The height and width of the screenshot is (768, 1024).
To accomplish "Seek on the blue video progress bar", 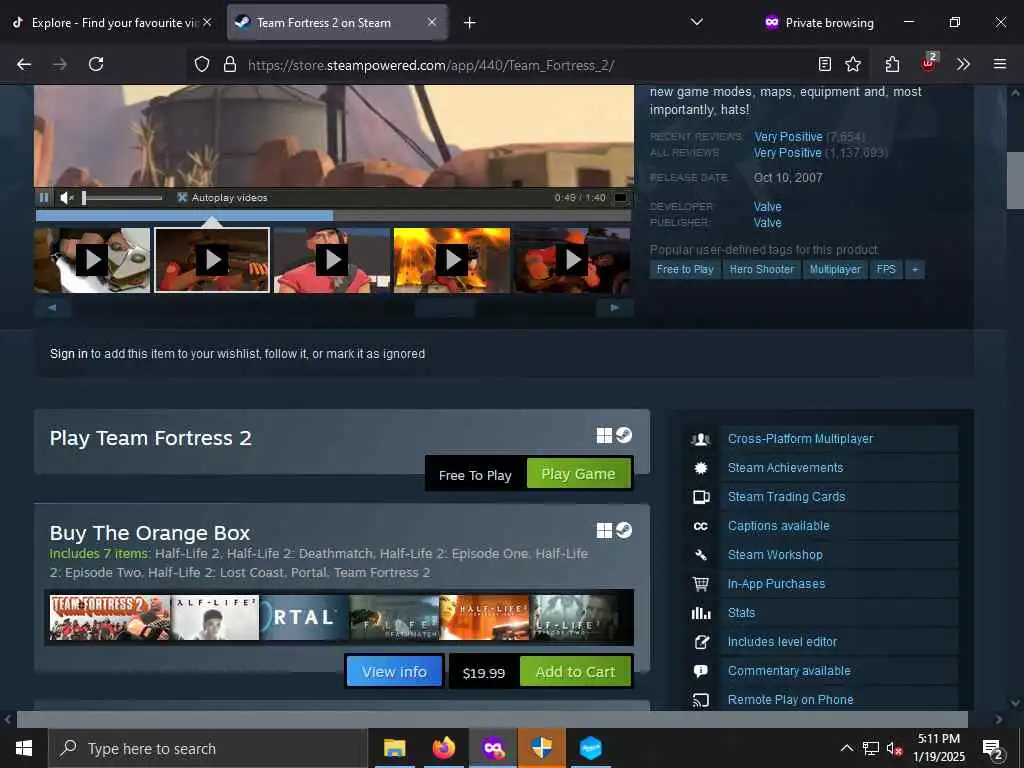I will click(333, 215).
